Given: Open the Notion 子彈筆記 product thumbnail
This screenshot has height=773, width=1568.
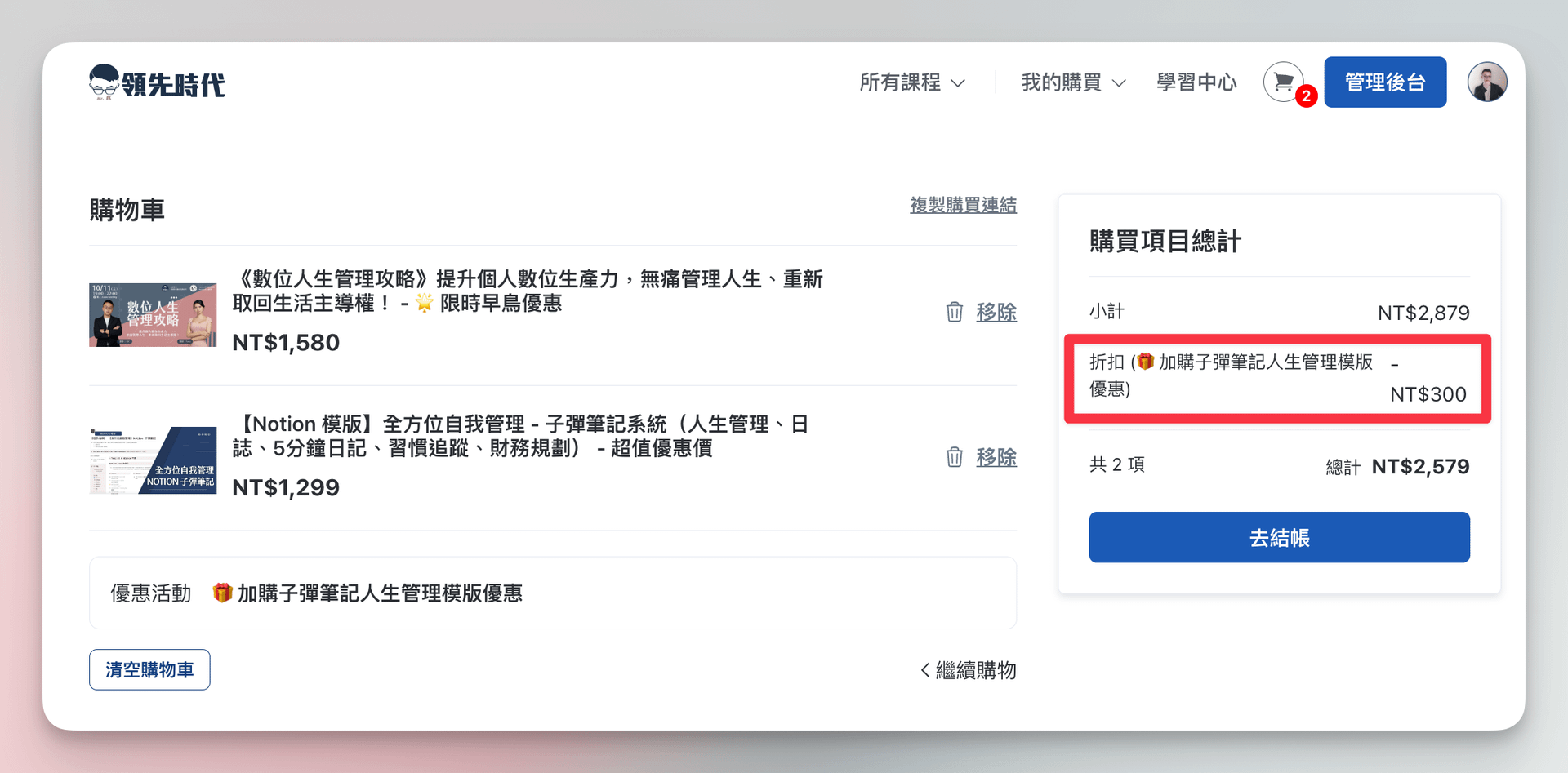Looking at the screenshot, I should (153, 460).
